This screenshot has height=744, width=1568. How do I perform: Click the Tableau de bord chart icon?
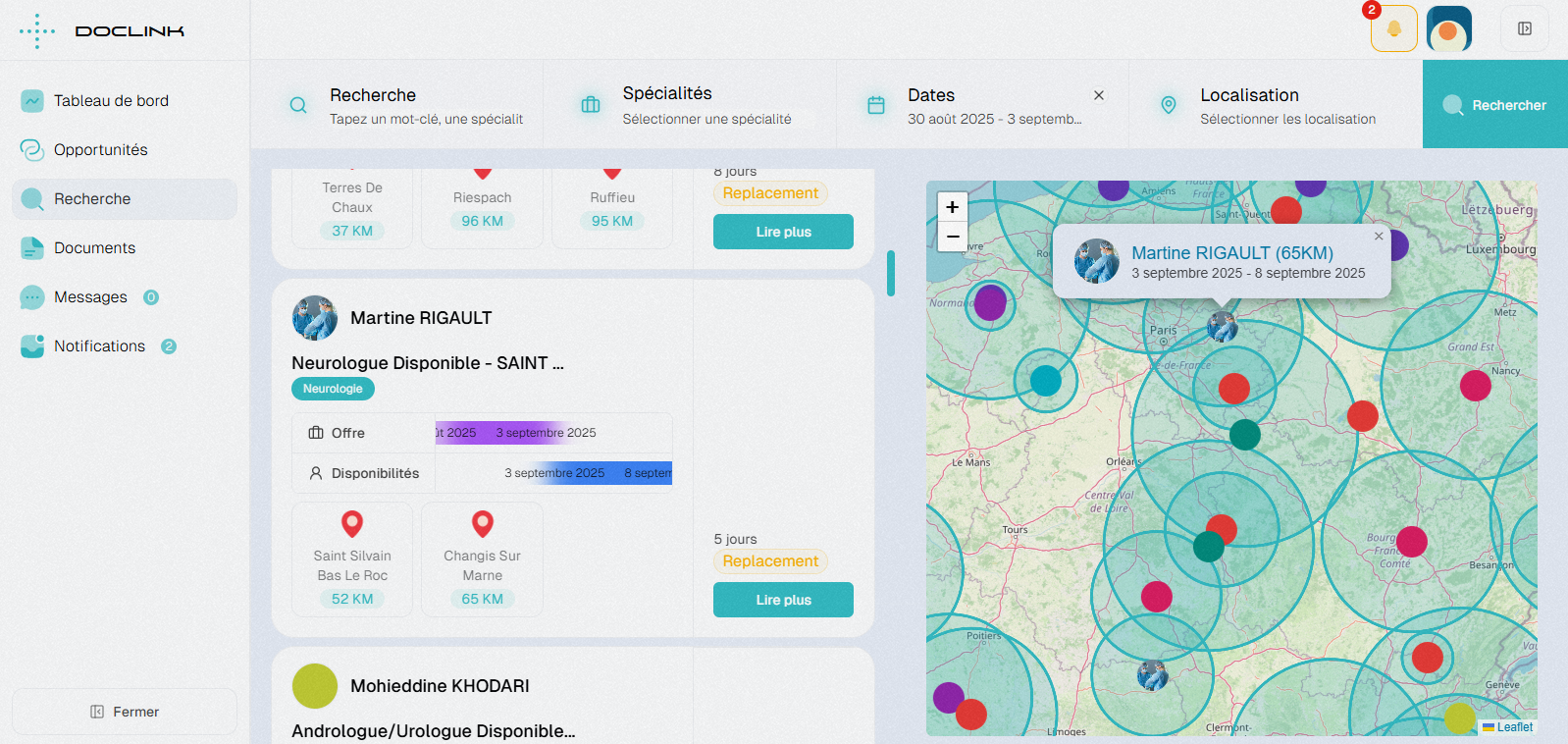tap(32, 100)
